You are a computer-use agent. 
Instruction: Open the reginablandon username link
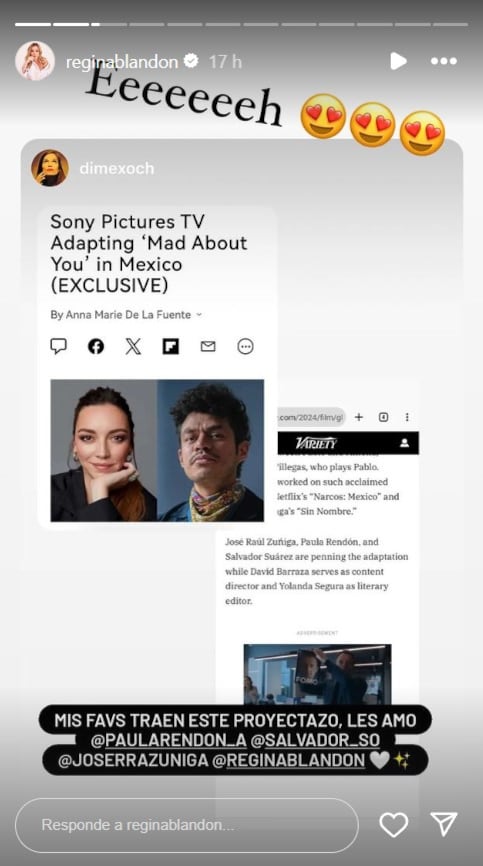(x=121, y=62)
